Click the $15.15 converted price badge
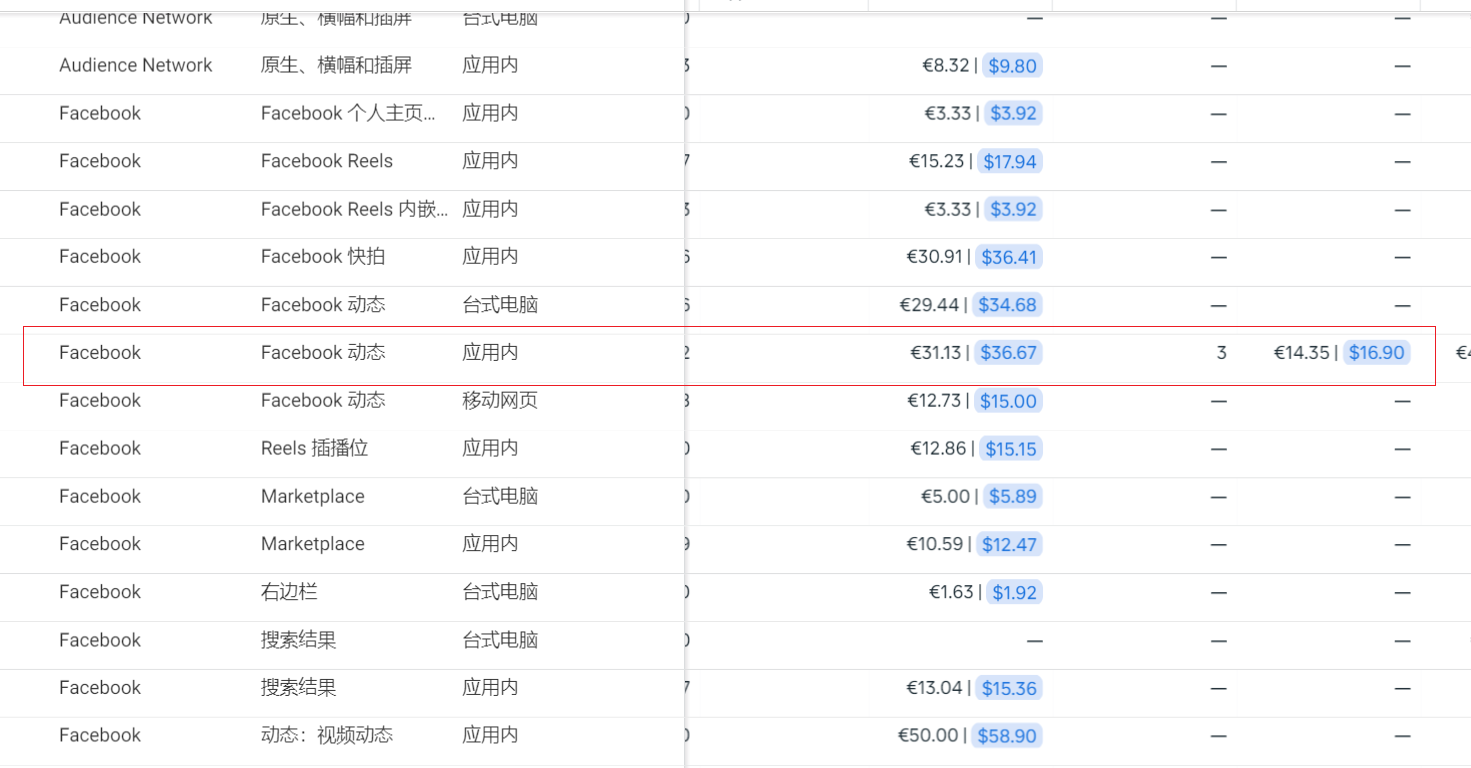 pyautogui.click(x=1010, y=449)
